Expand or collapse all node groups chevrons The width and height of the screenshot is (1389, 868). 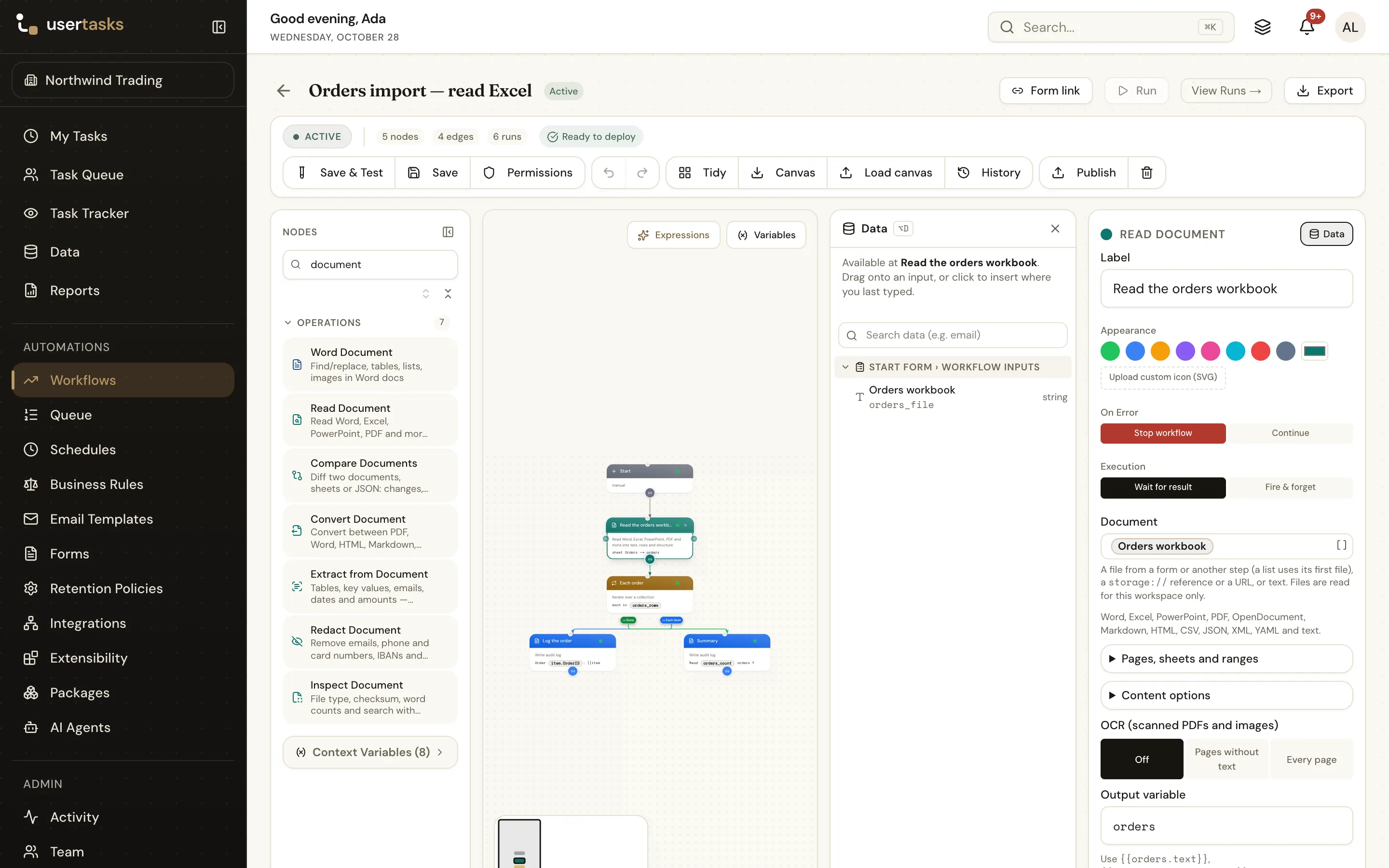tap(425, 294)
